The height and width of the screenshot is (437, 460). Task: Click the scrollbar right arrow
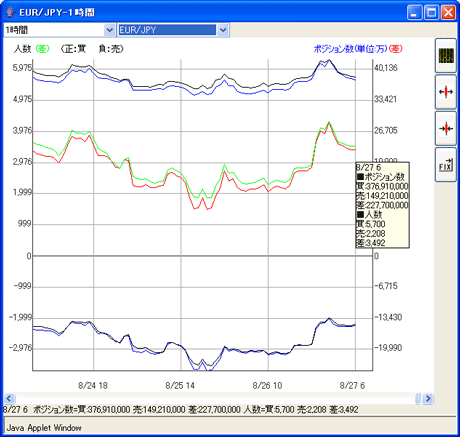pos(428,398)
